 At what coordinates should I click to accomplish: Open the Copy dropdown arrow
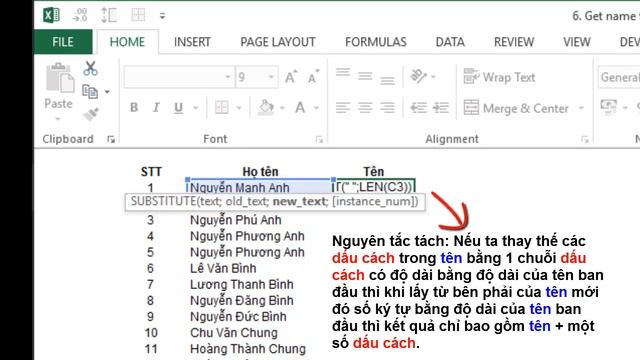pos(107,92)
